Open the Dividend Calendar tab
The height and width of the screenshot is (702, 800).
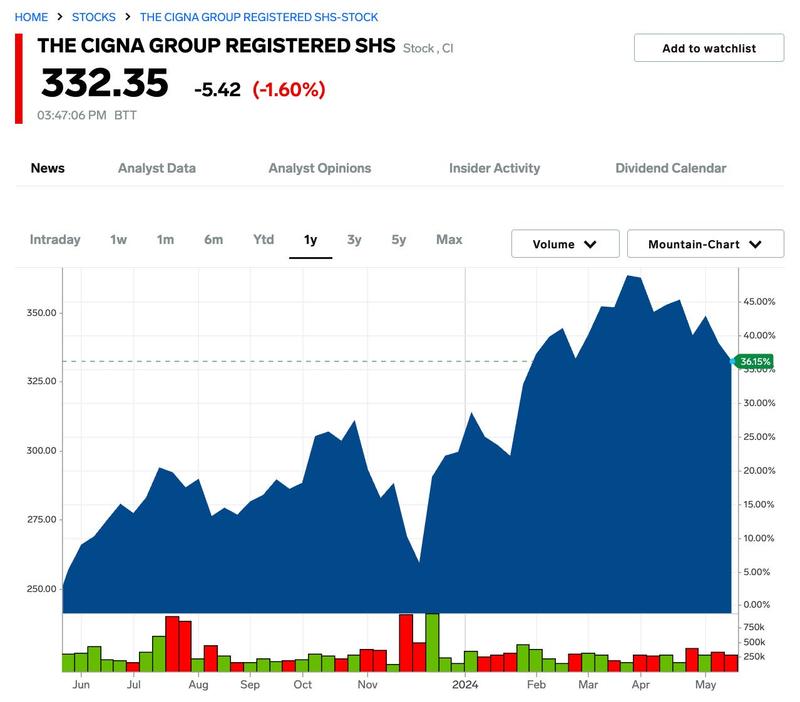(x=670, y=168)
